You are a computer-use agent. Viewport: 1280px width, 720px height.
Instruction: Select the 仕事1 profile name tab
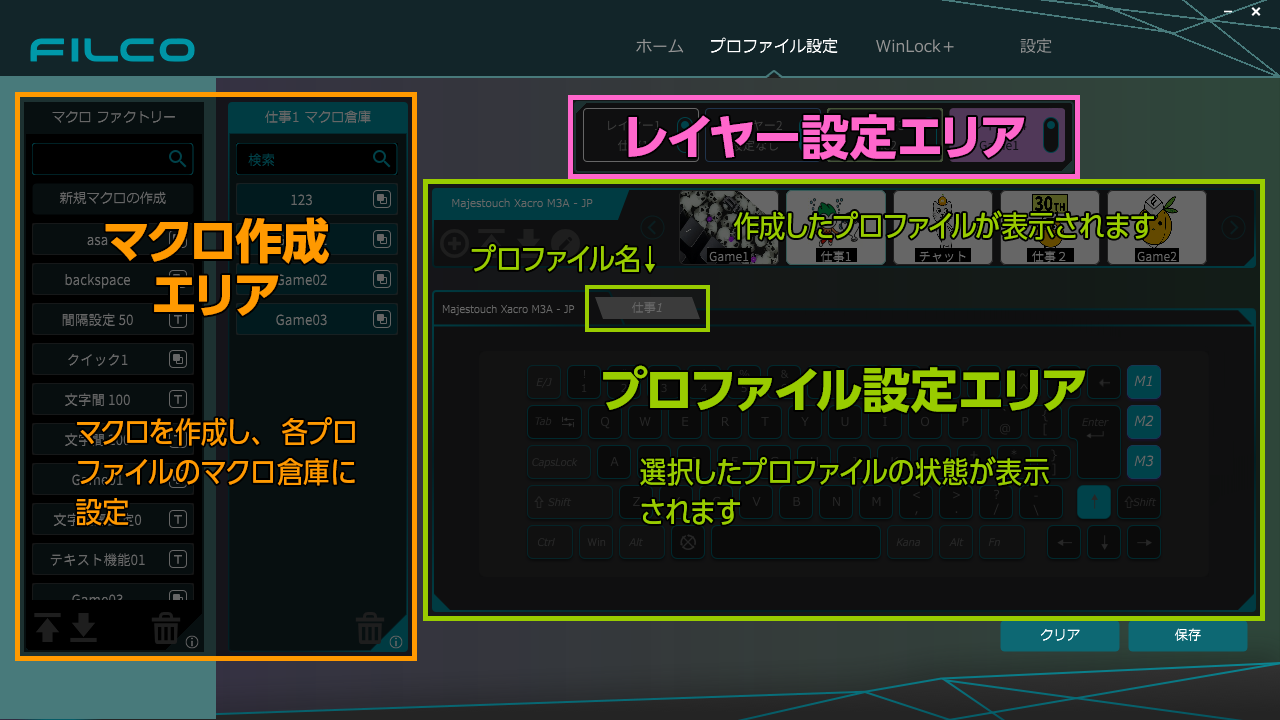(x=648, y=308)
